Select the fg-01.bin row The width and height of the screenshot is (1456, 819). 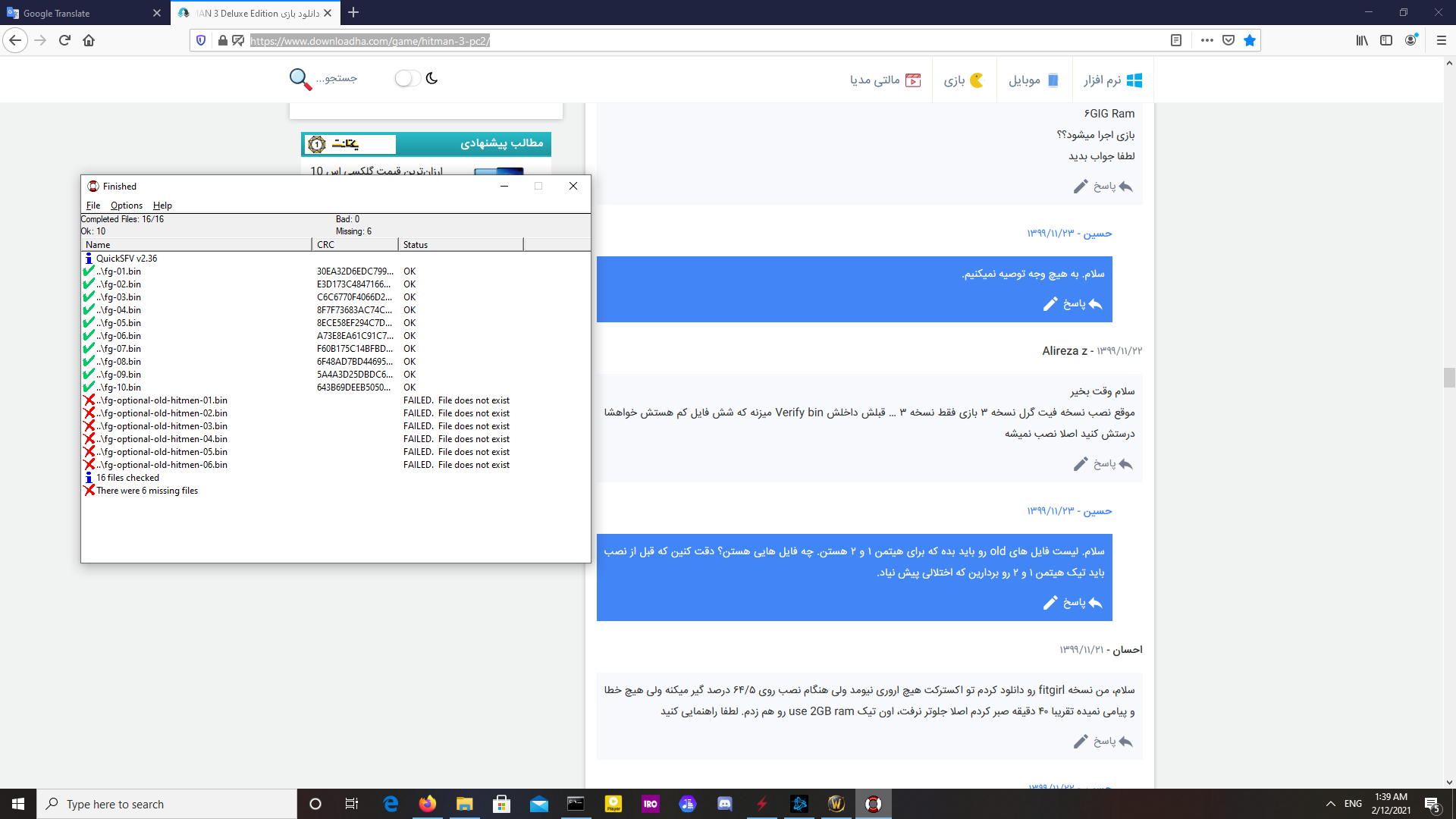[336, 271]
